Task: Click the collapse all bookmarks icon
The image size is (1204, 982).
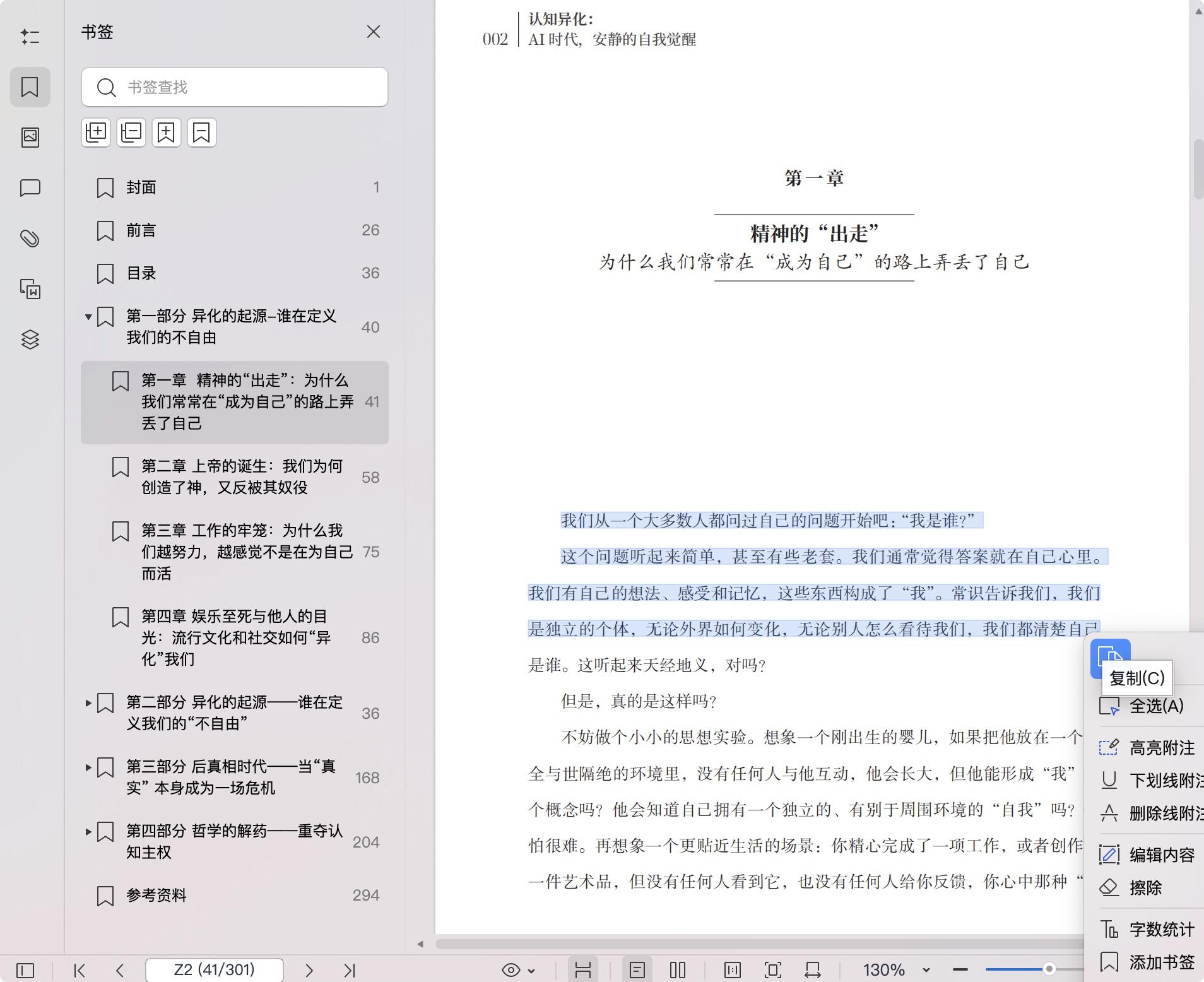Action: [131, 133]
